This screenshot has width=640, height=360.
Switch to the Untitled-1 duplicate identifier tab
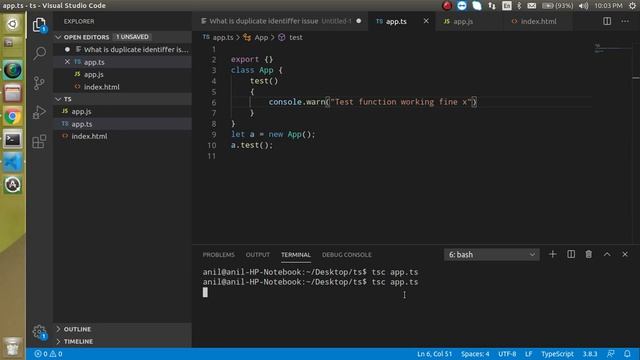(x=280, y=21)
